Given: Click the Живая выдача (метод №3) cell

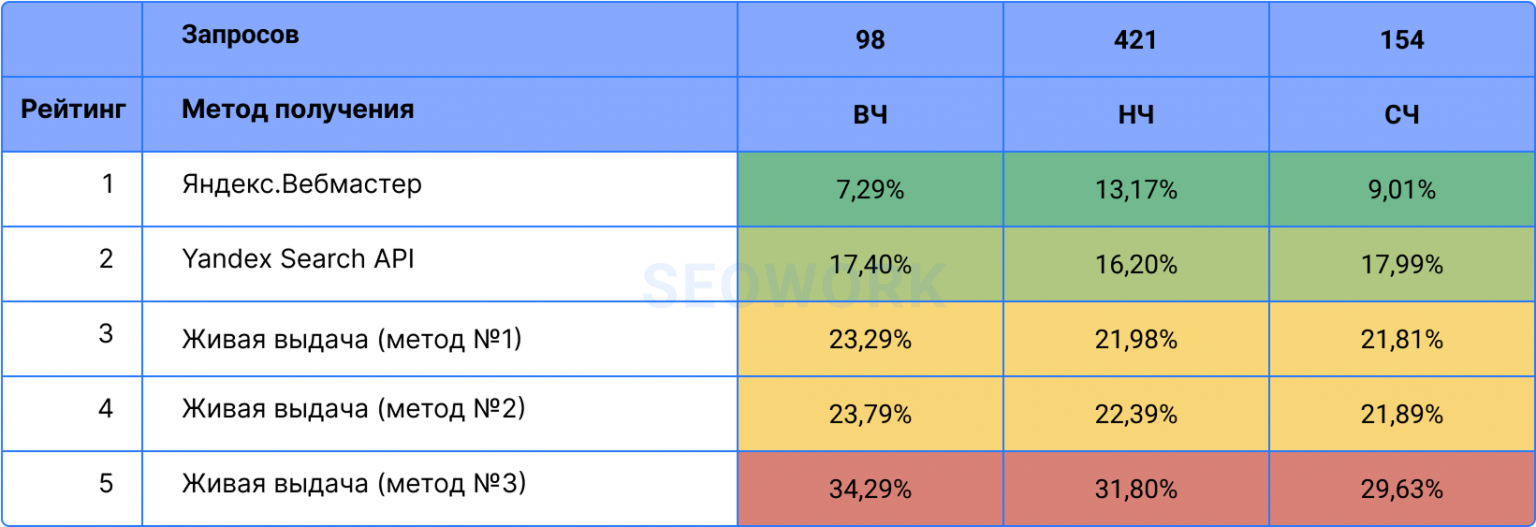Looking at the screenshot, I should pyautogui.click(x=354, y=485).
